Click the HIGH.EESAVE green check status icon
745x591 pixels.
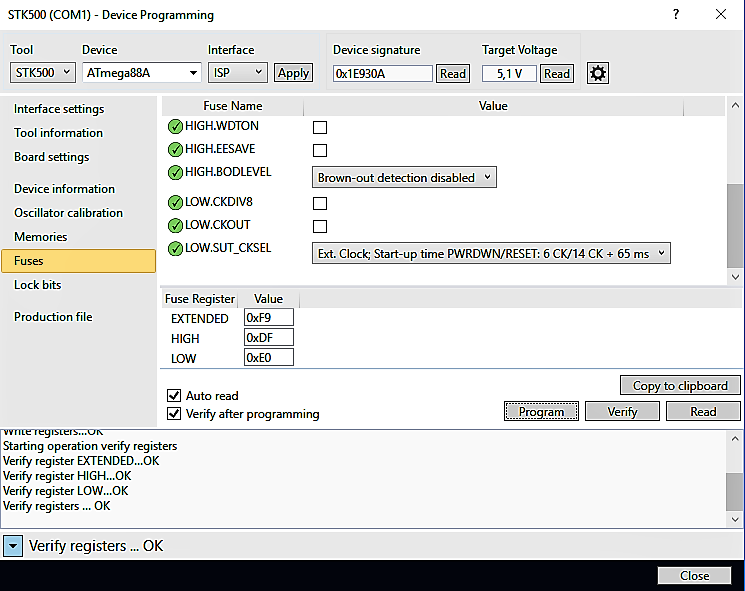click(x=175, y=149)
